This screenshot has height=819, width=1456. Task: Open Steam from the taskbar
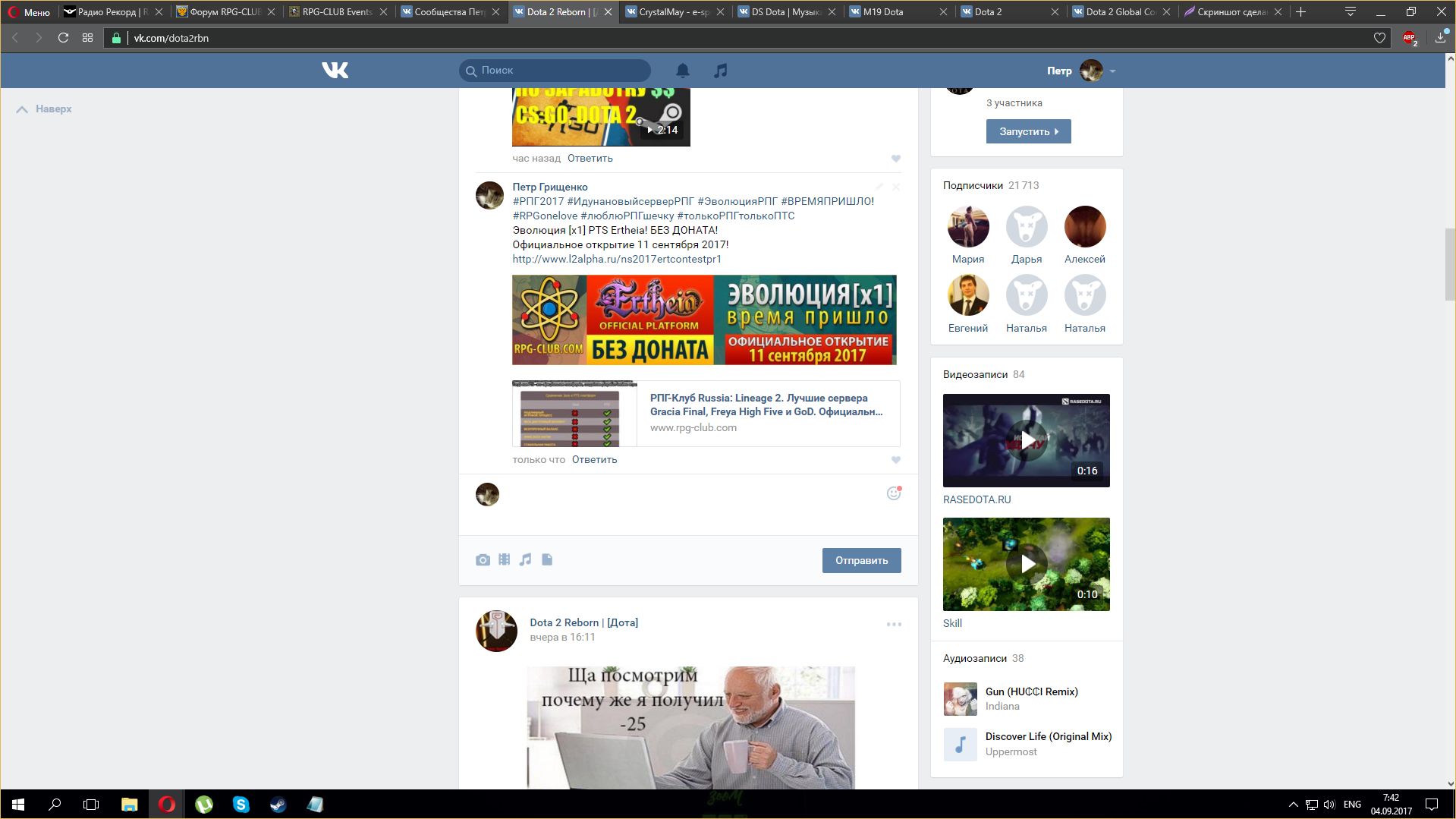(x=278, y=805)
